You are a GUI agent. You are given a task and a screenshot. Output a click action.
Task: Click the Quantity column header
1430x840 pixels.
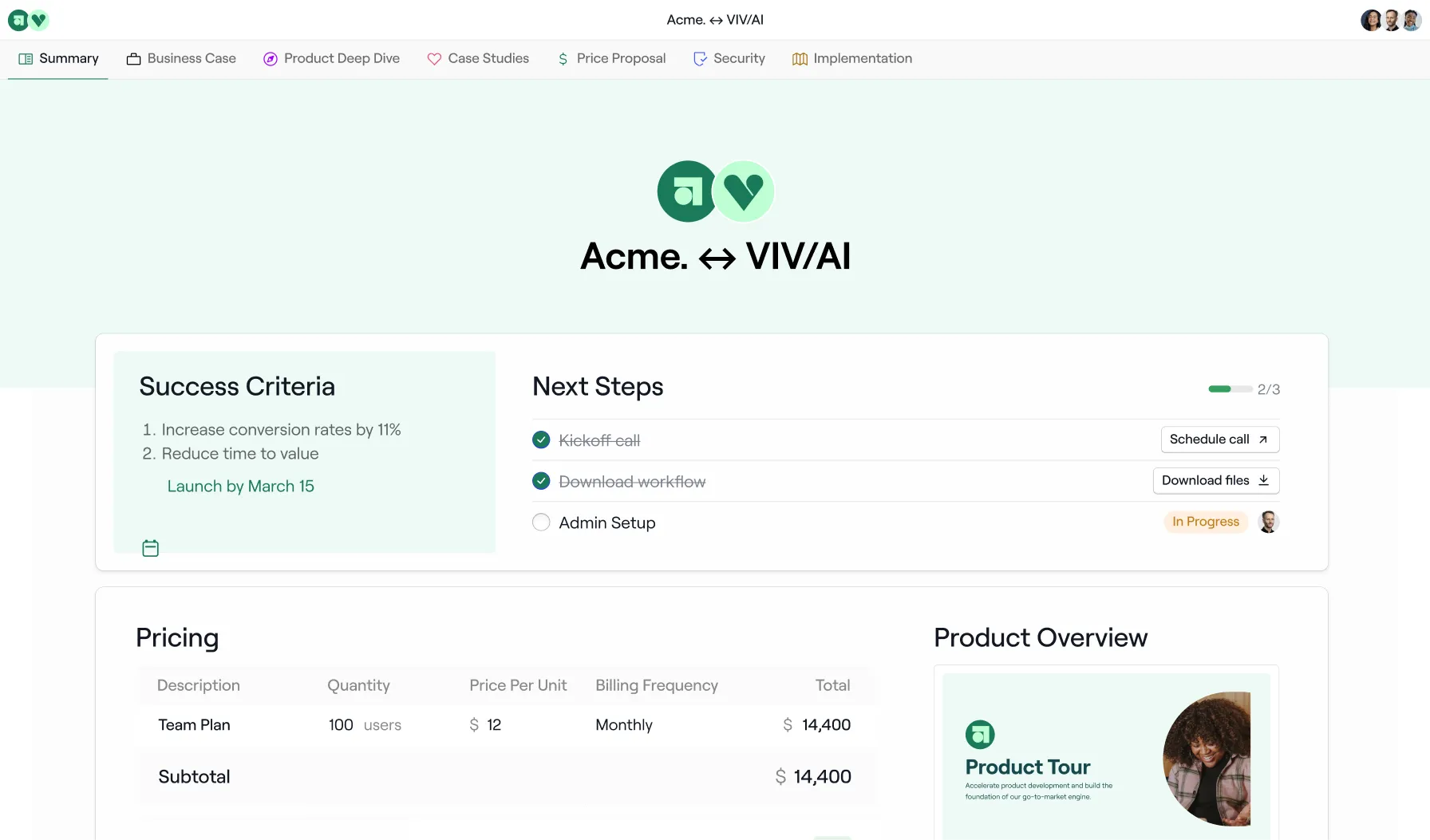(x=358, y=685)
